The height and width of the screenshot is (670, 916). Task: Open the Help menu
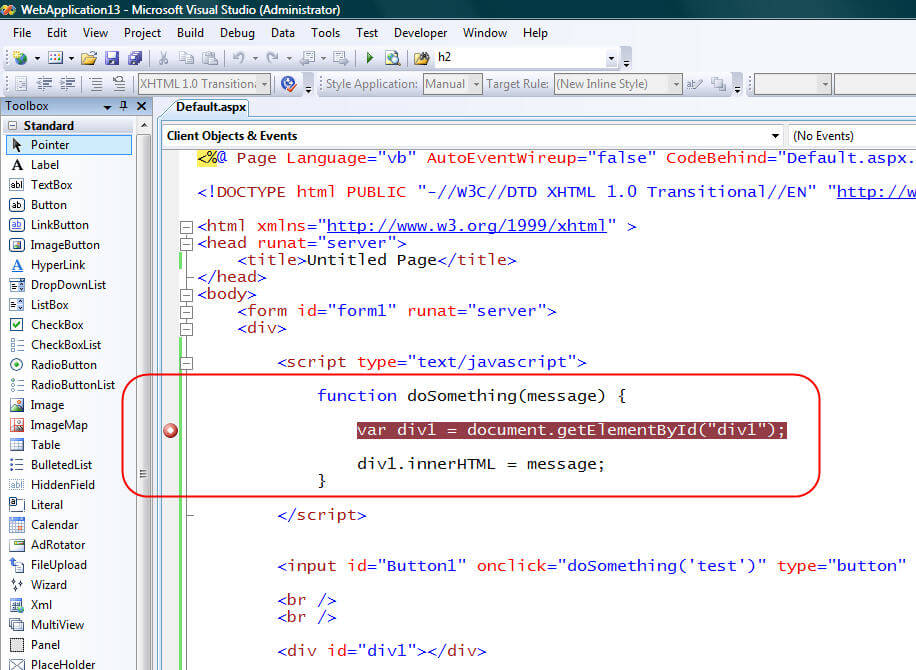click(535, 33)
